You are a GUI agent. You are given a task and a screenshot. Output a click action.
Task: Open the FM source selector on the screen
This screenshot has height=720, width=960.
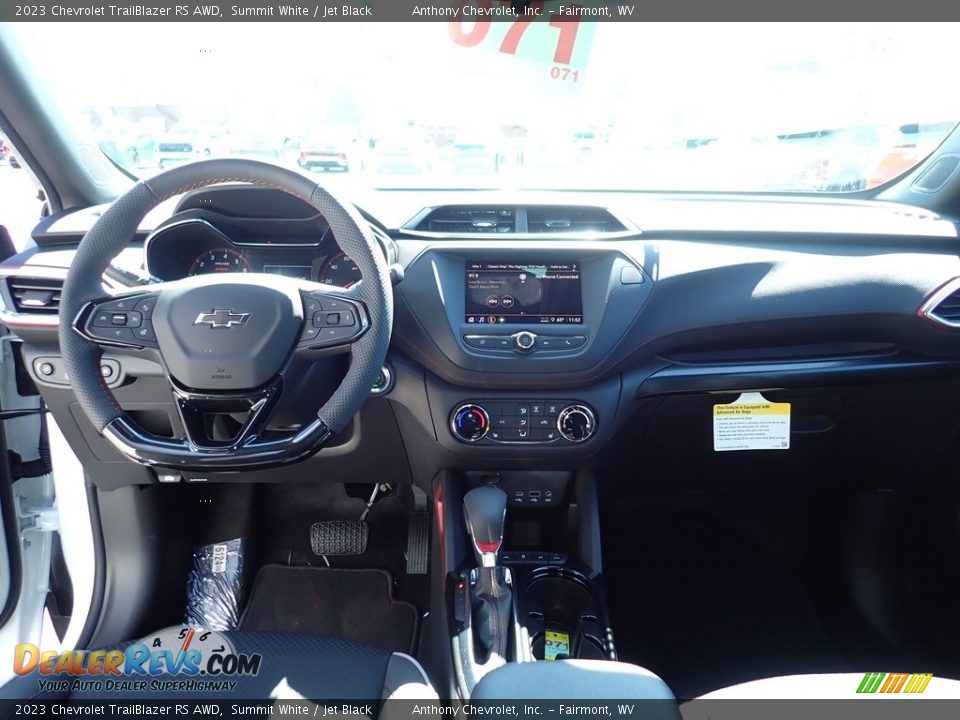523,276
